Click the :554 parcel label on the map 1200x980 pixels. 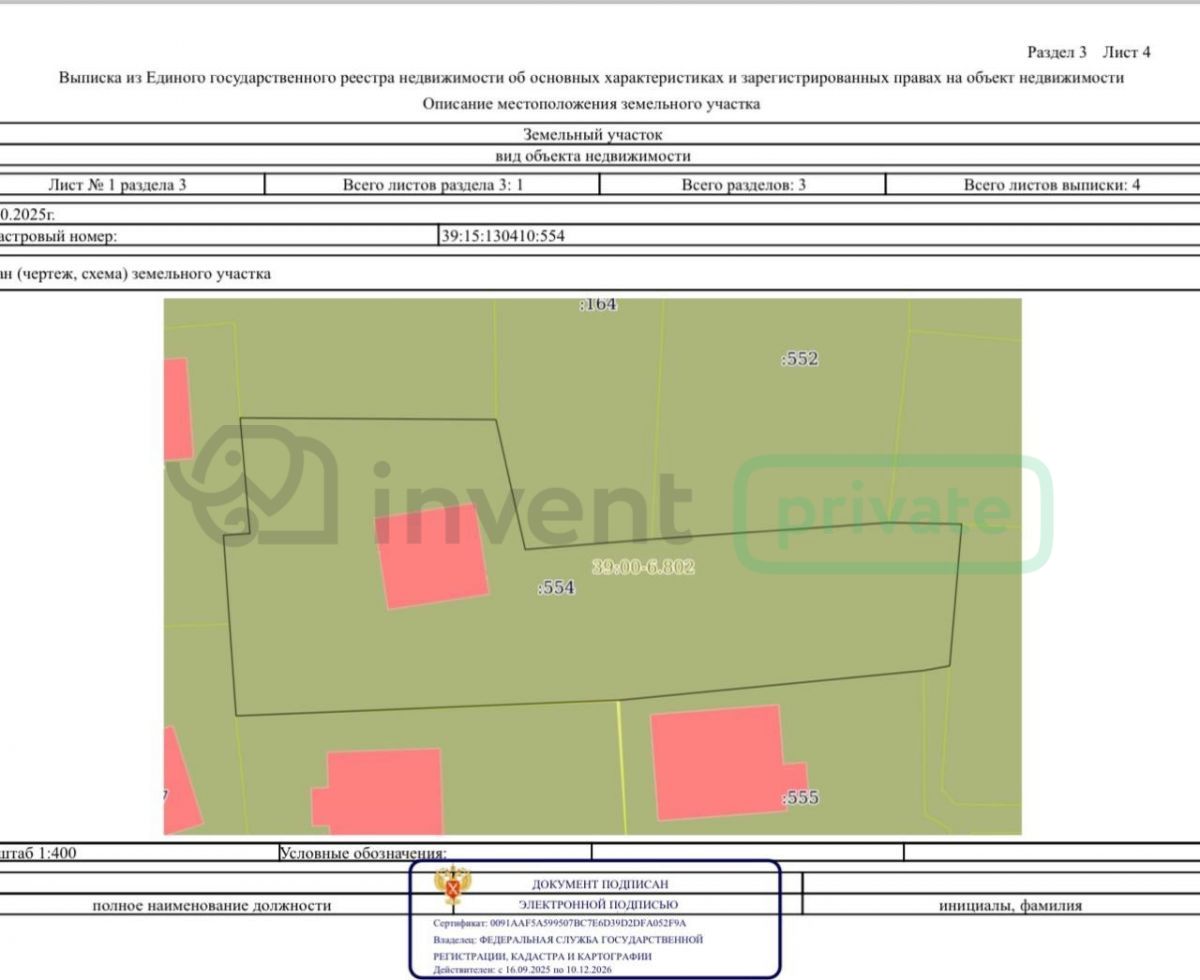556,589
